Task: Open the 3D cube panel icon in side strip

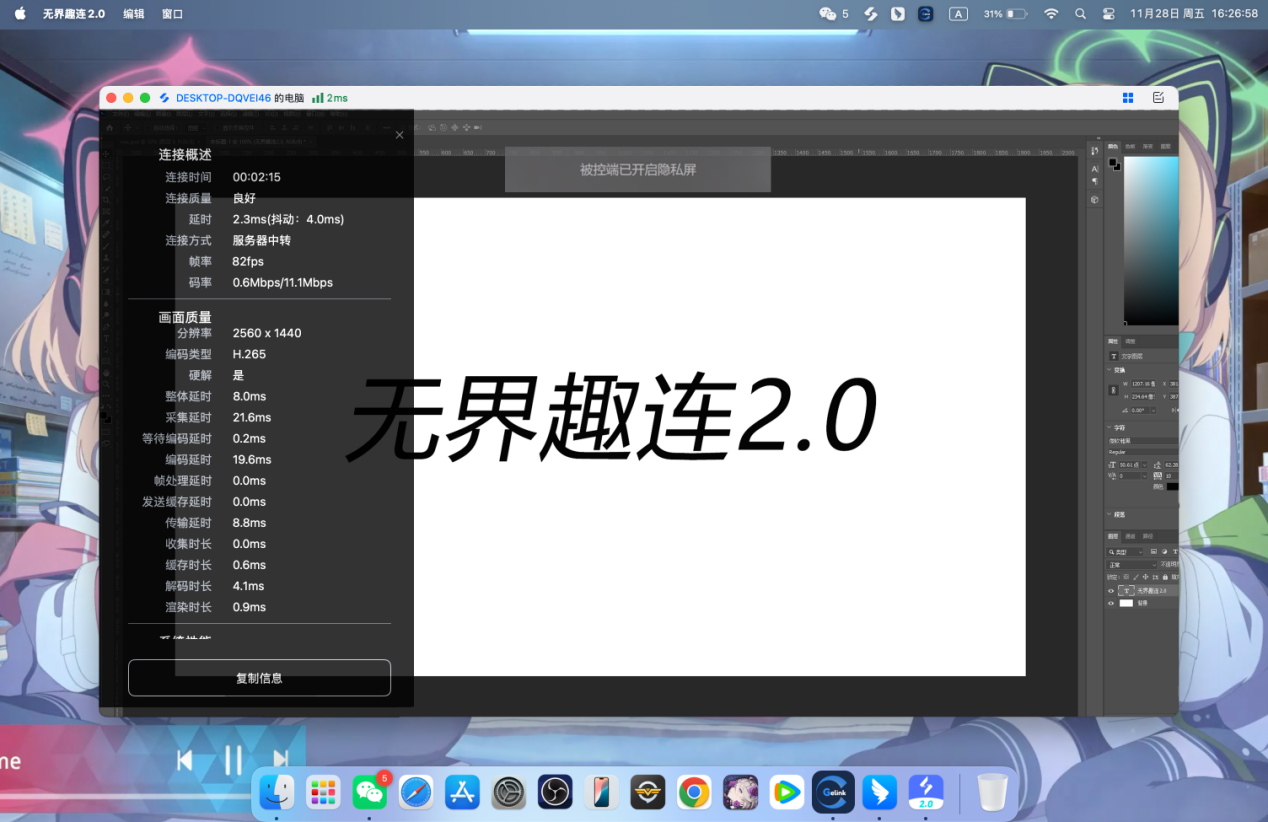Action: (x=1095, y=199)
